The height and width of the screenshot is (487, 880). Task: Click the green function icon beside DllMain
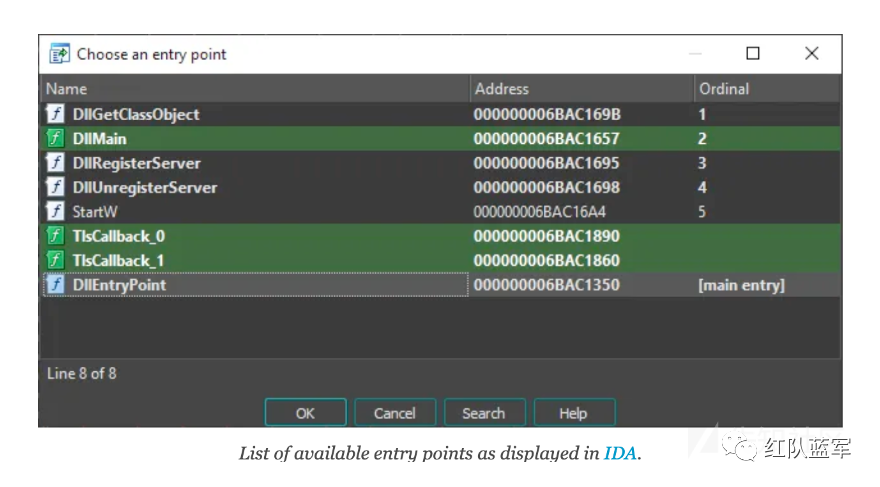pos(55,138)
